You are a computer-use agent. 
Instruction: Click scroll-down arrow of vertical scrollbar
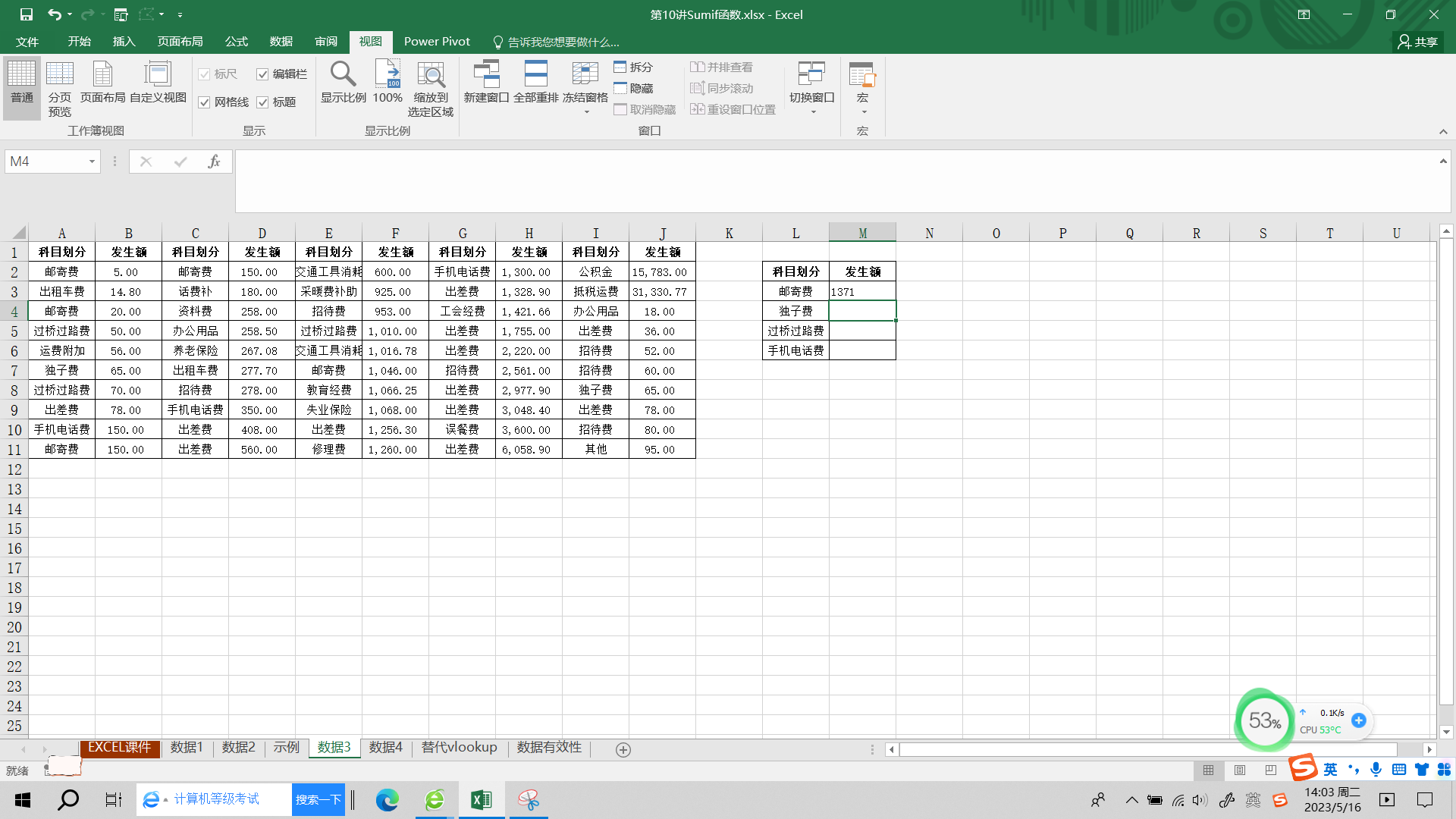coord(1446,732)
